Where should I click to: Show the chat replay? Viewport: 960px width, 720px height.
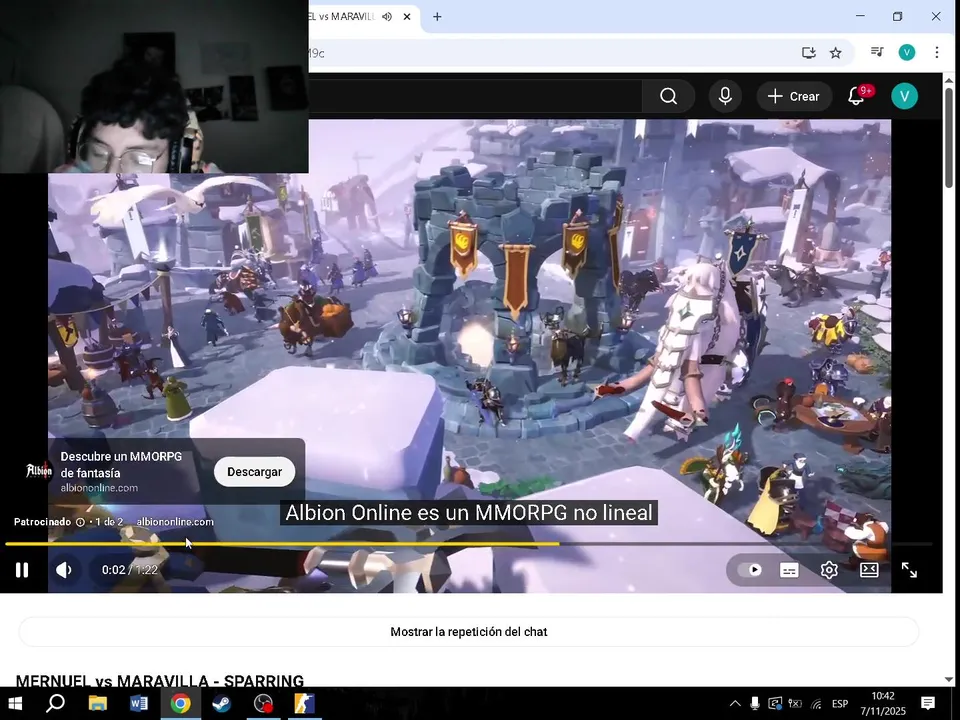click(468, 632)
